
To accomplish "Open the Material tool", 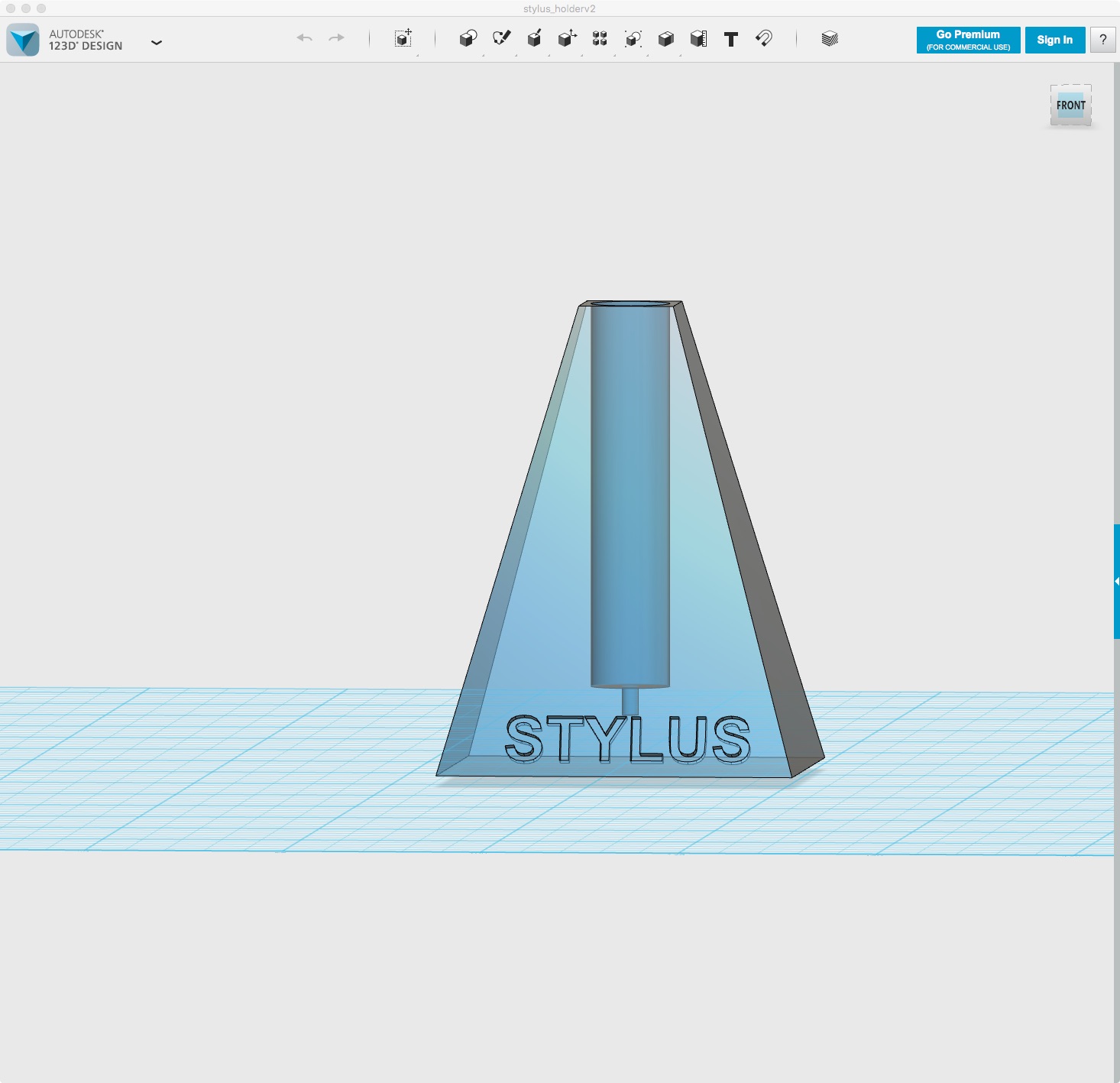I will pos(830,39).
